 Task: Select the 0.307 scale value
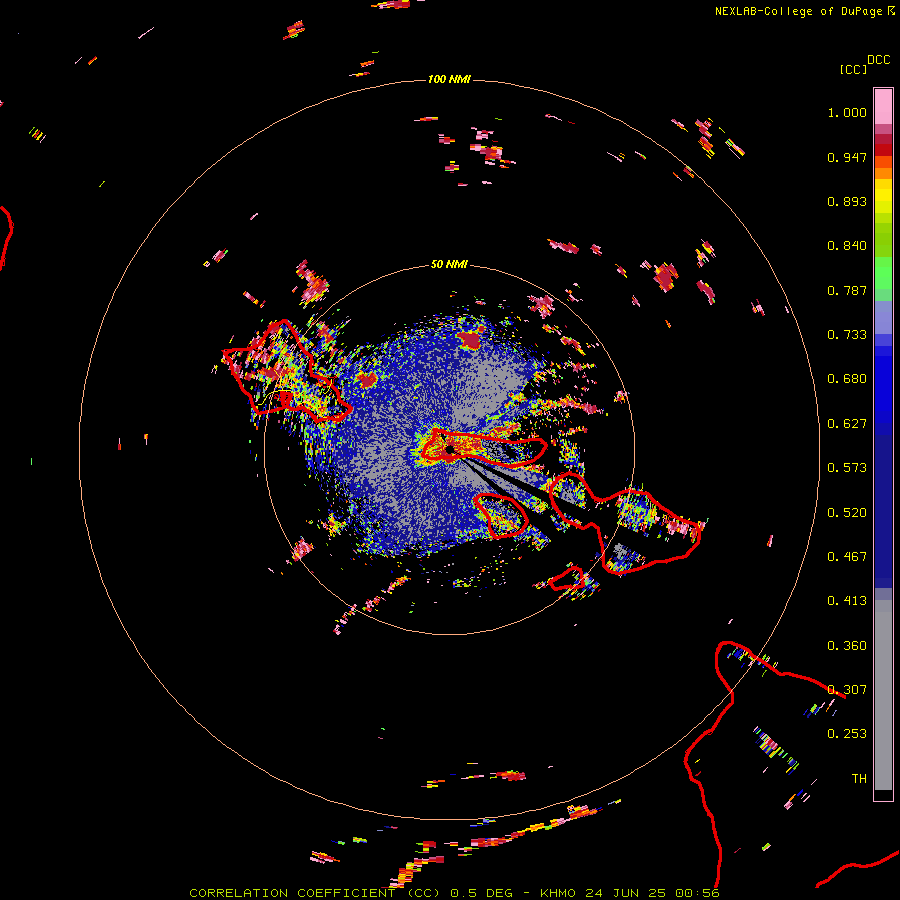tap(847, 690)
